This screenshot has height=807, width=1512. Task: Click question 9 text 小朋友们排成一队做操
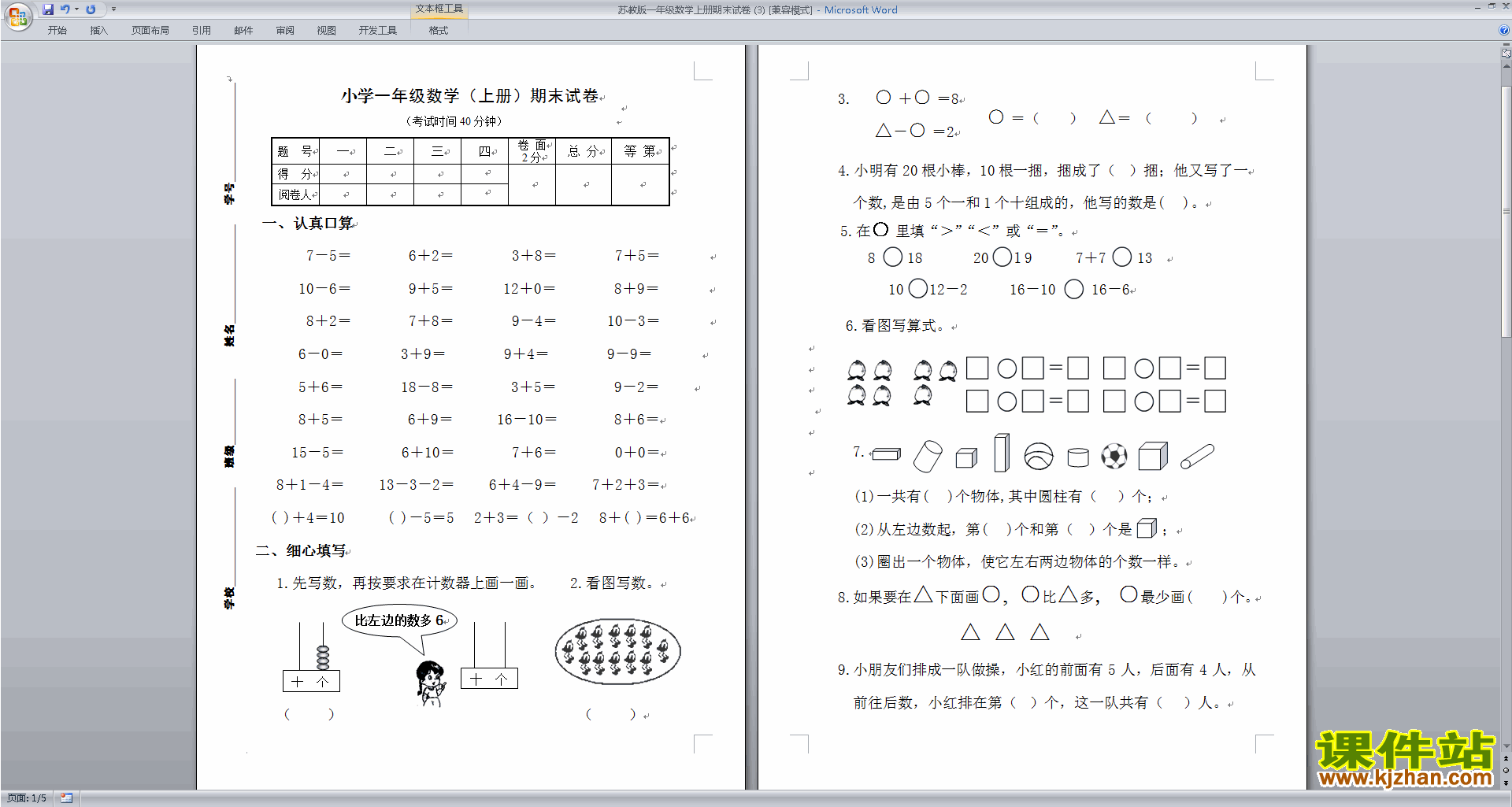(x=928, y=670)
